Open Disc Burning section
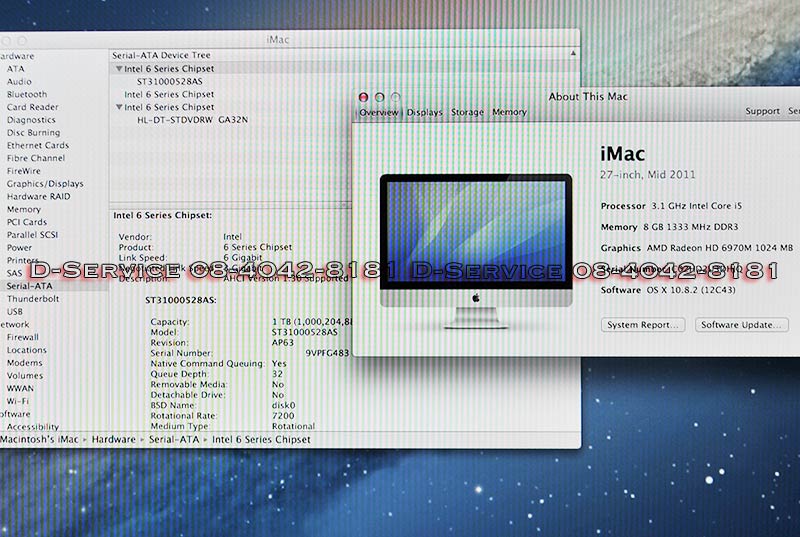The height and width of the screenshot is (537, 800). [x=33, y=132]
